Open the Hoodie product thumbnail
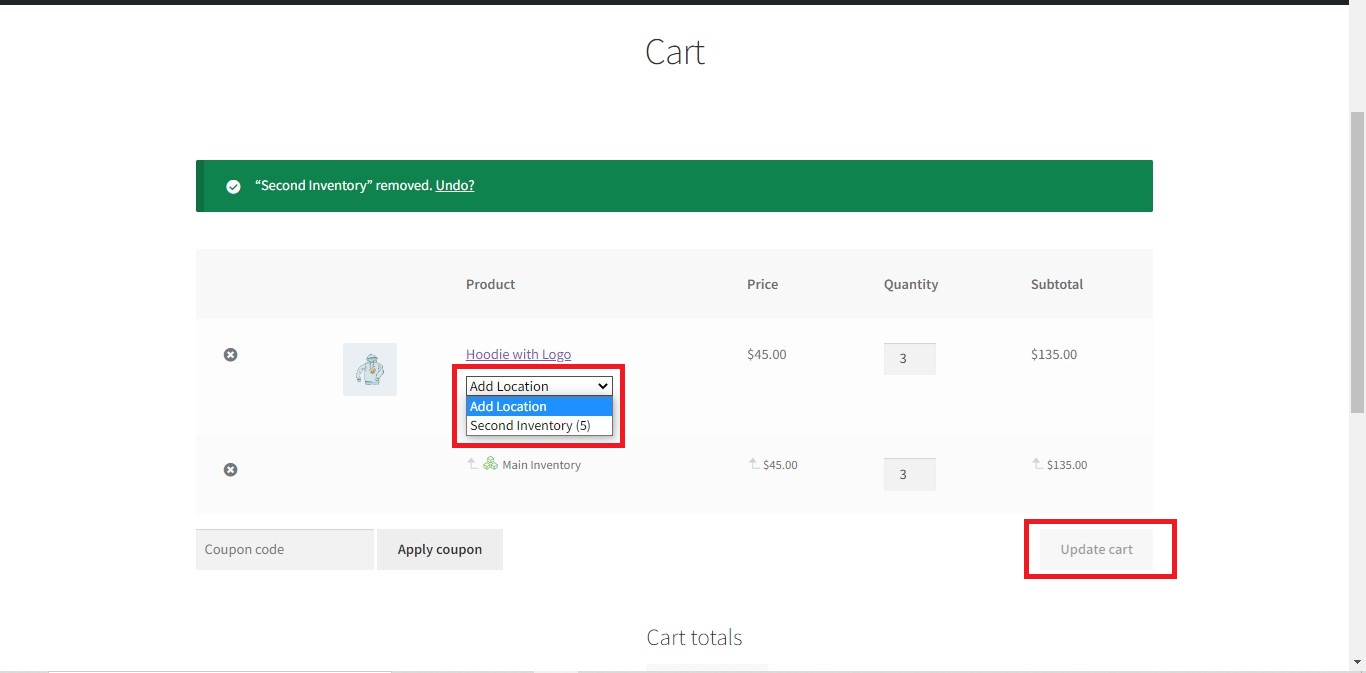Image resolution: width=1366 pixels, height=673 pixels. pos(370,369)
